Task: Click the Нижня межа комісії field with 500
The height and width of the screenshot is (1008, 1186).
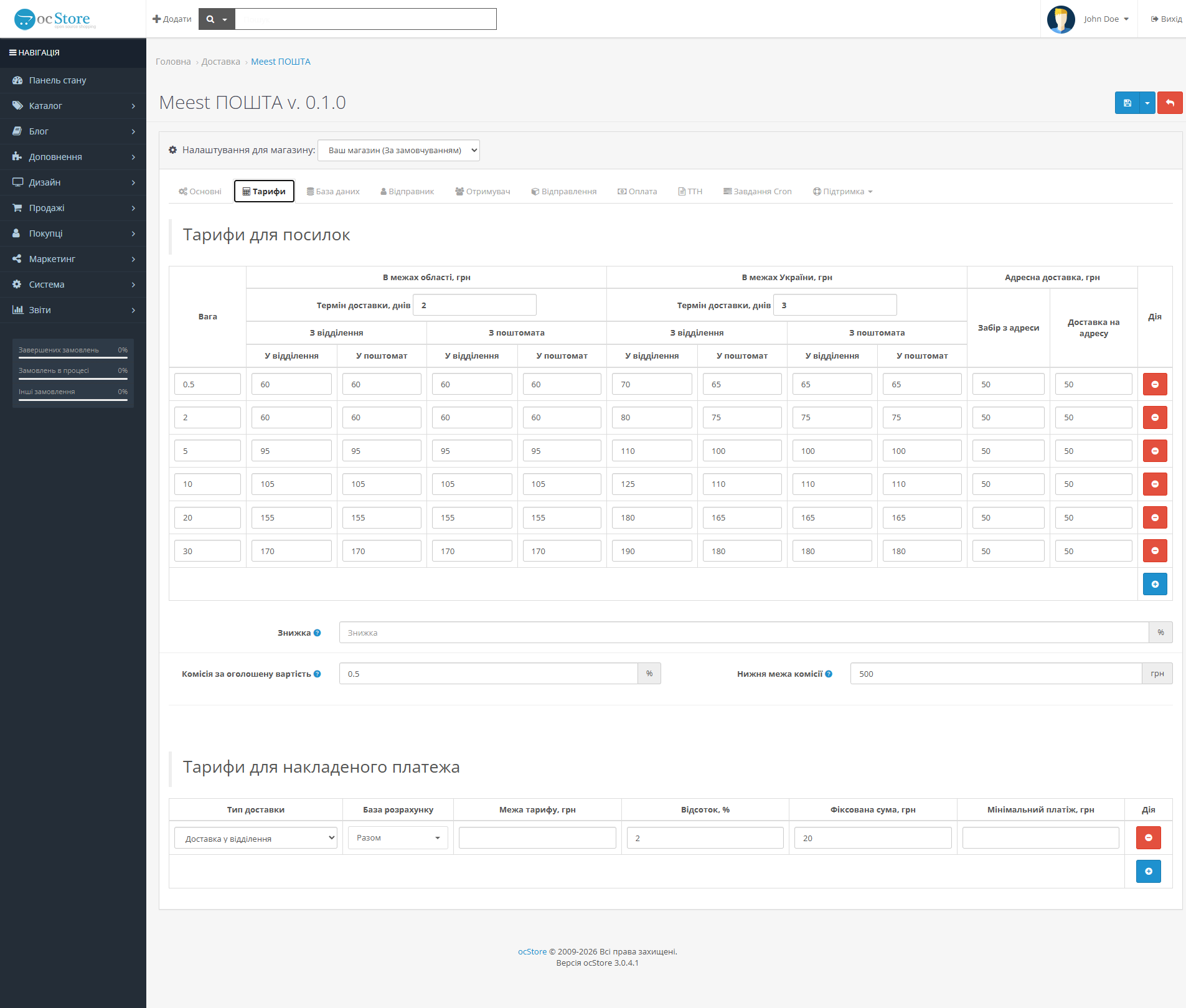Action: tap(996, 674)
